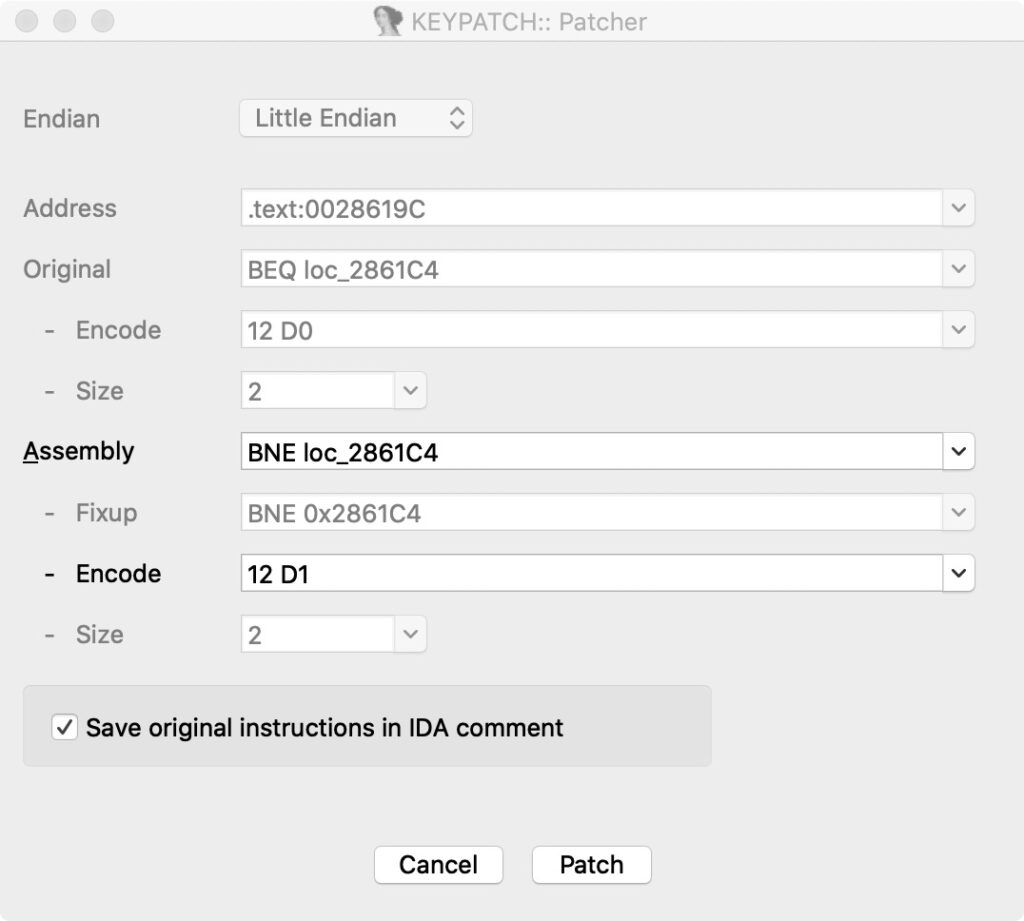Expand the original Encode dropdown arrow
The height and width of the screenshot is (921, 1024).
[x=958, y=330]
